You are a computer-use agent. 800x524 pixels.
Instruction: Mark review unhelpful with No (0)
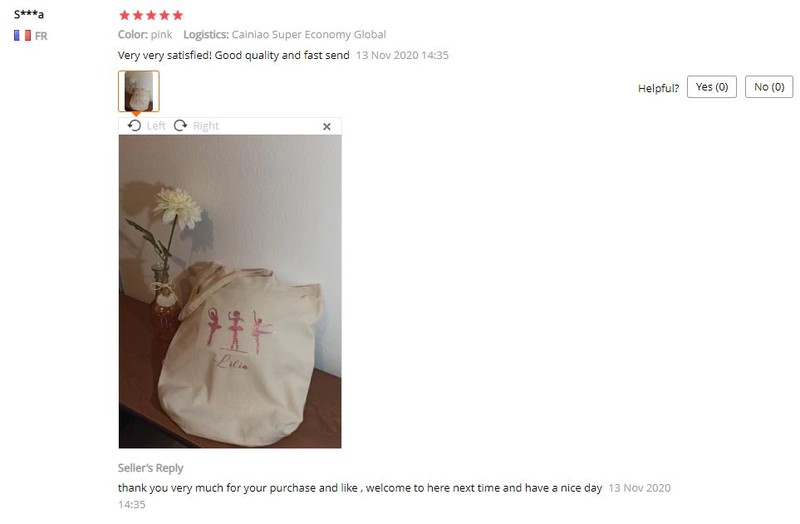pyautogui.click(x=769, y=87)
